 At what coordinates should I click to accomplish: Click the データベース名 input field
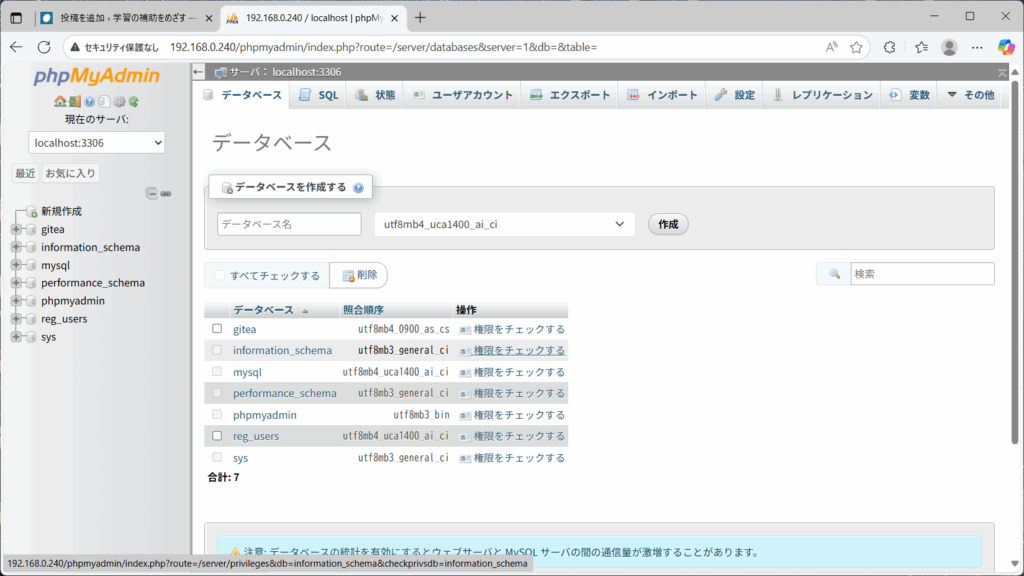[x=289, y=224]
